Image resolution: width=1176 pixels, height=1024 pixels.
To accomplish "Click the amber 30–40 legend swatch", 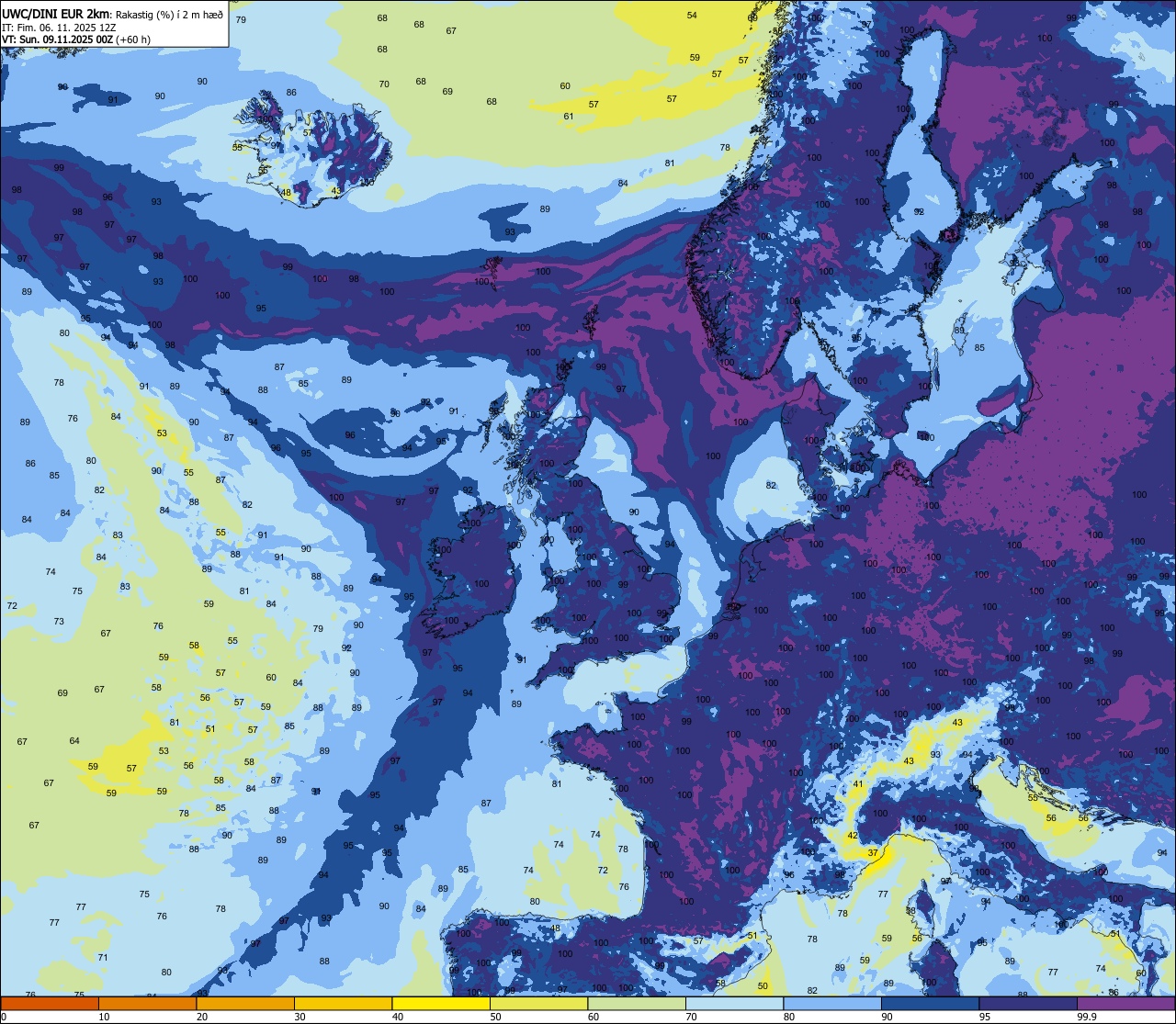I will pyautogui.click(x=343, y=1003).
